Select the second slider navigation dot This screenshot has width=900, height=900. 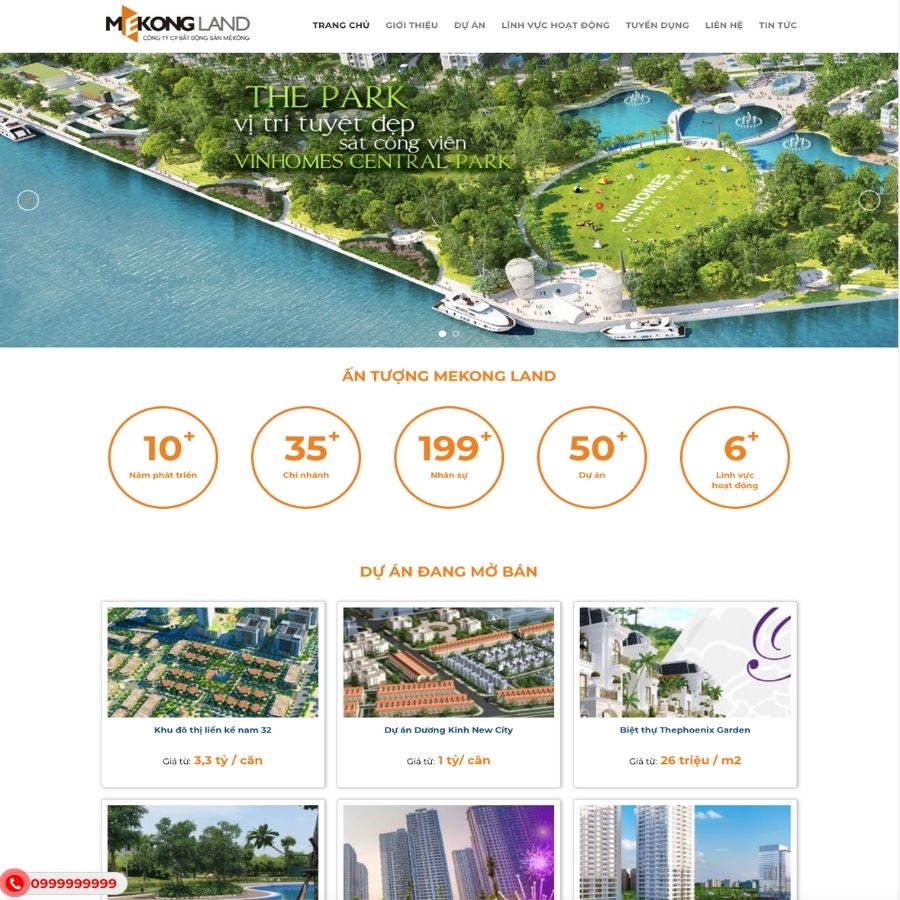coord(456,332)
